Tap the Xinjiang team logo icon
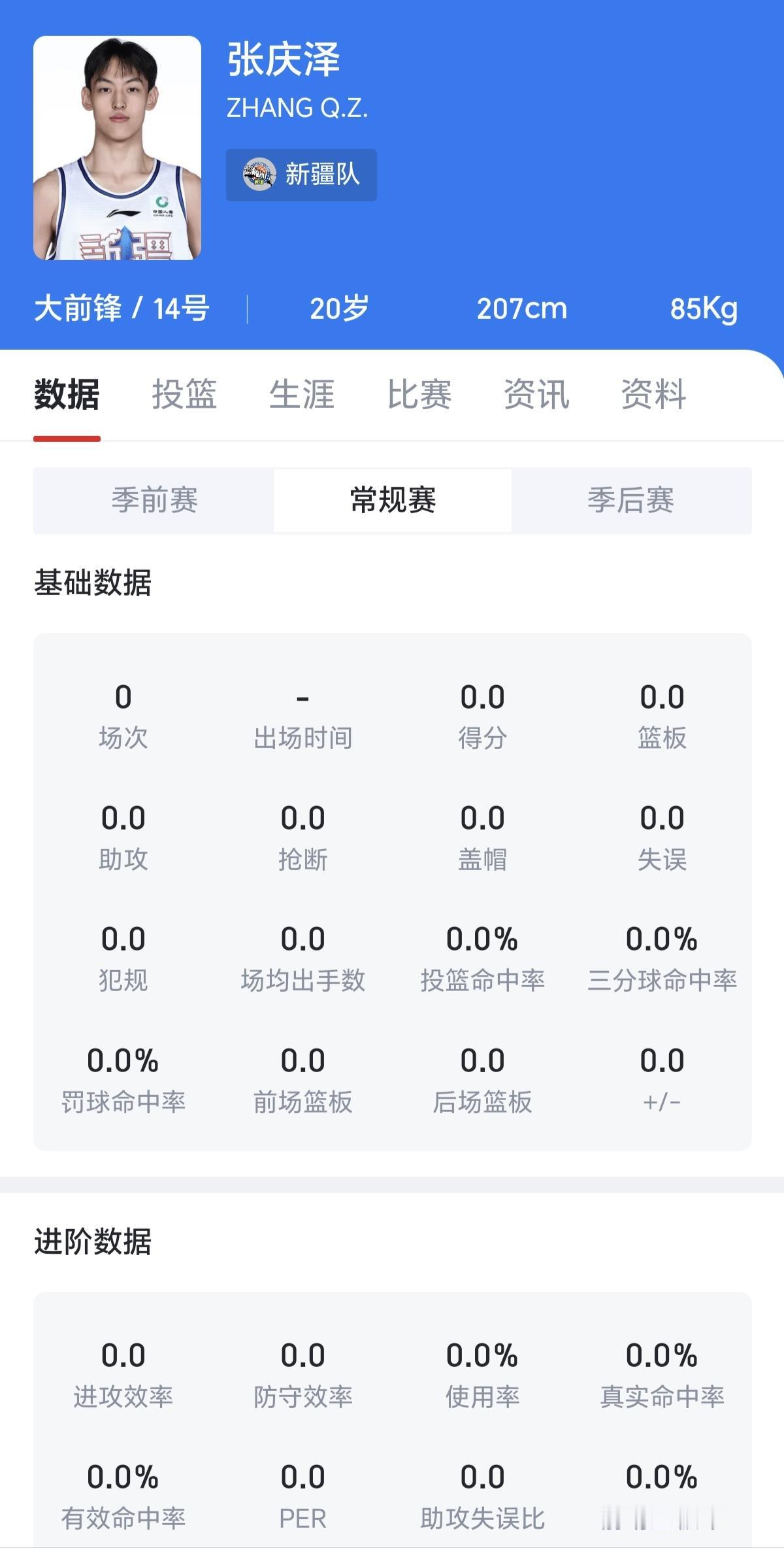Screen dimensions: 784x1548 click(259, 175)
